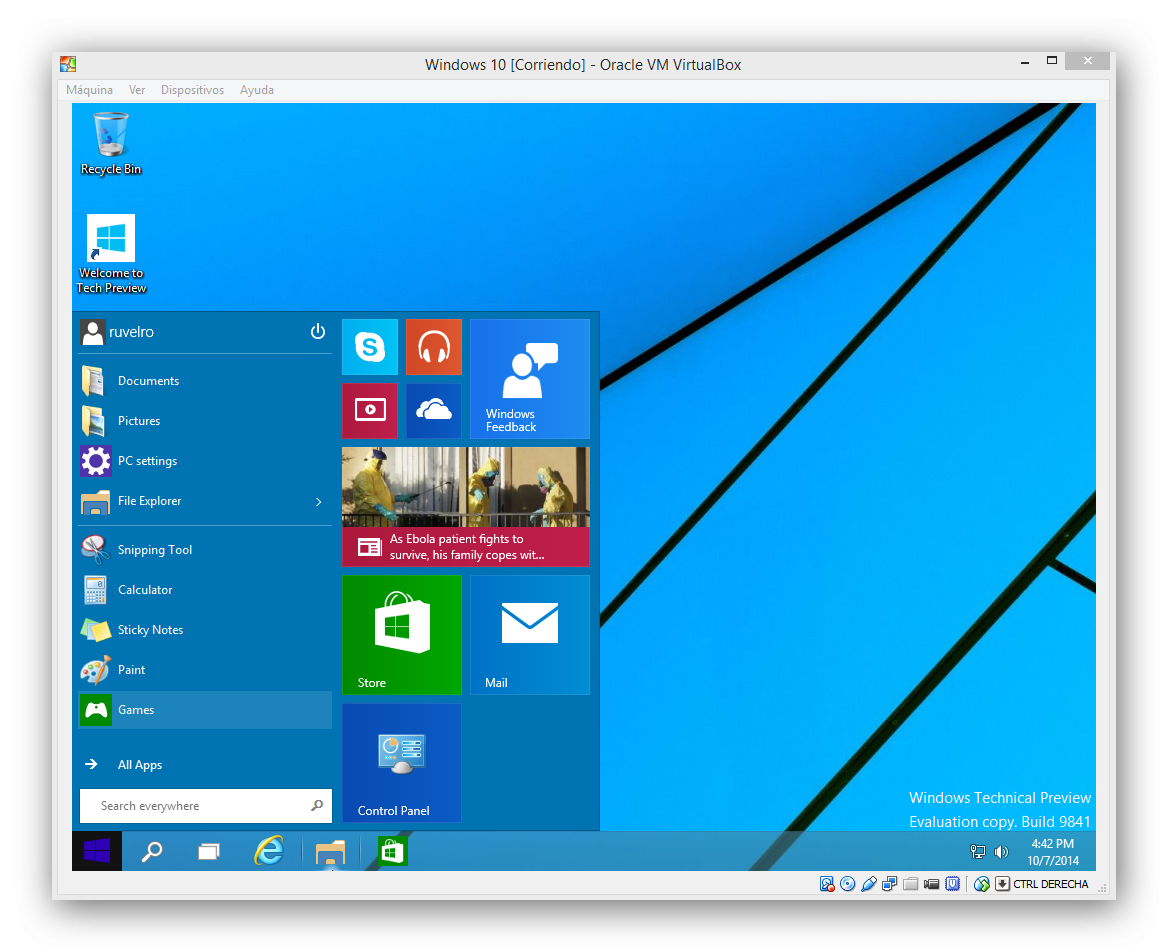Click VirtualBox network adapters indicator

pos(889,884)
